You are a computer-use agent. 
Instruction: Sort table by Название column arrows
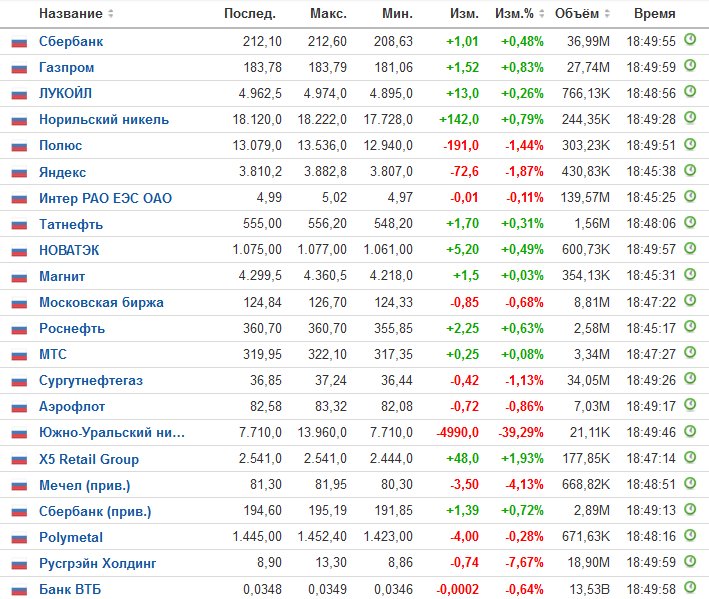coord(111,14)
